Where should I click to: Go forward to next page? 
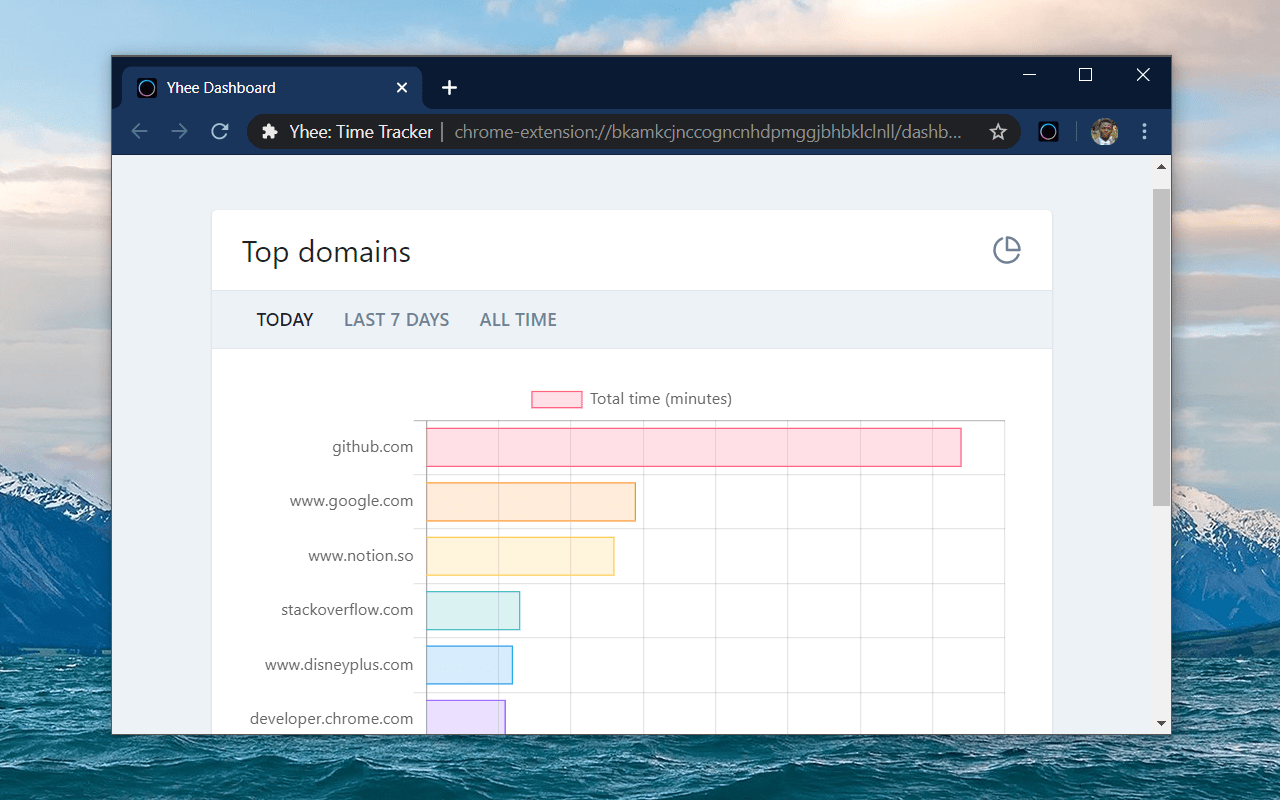point(179,131)
